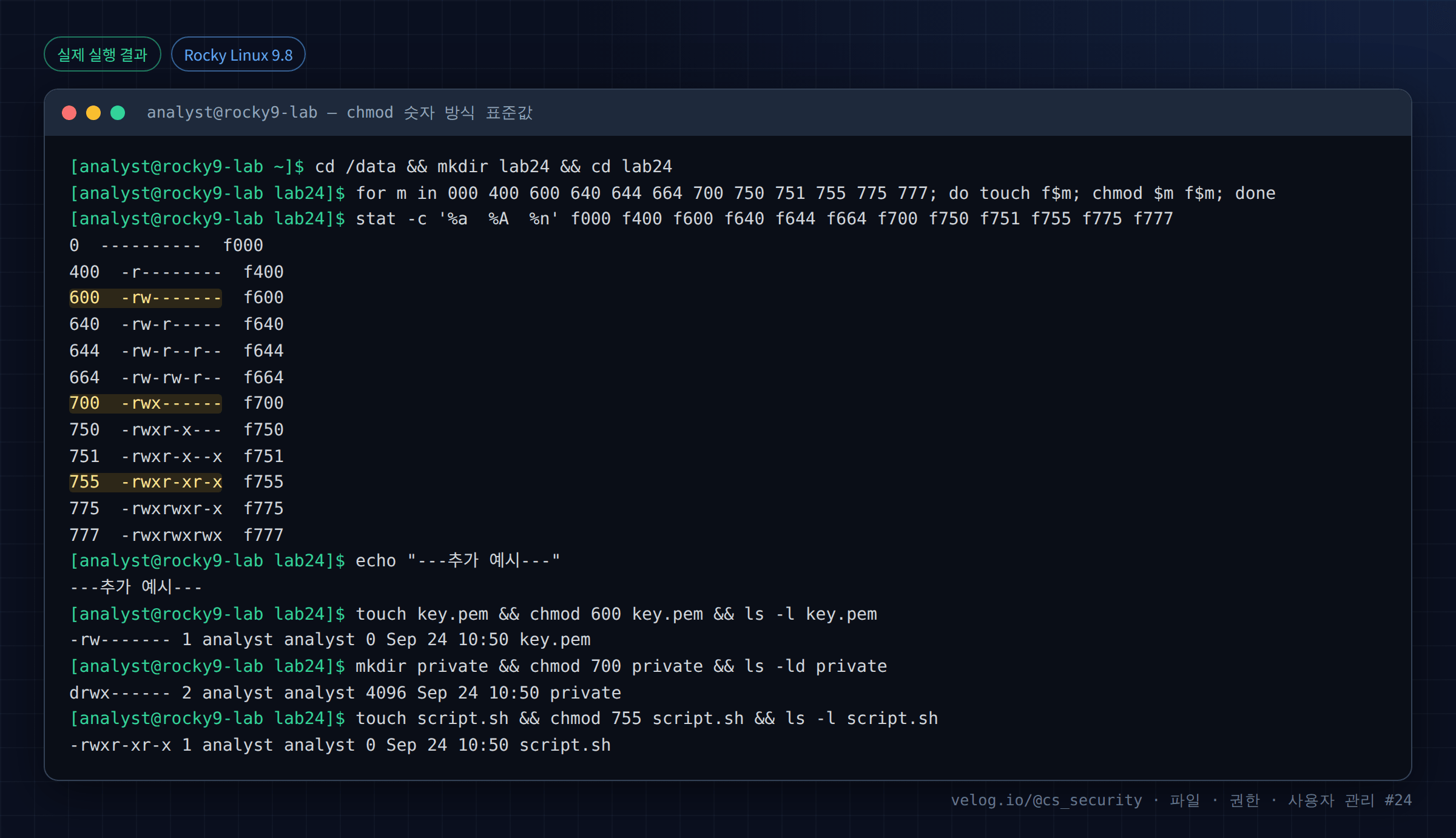Select the filename f750 in the output

264,429
